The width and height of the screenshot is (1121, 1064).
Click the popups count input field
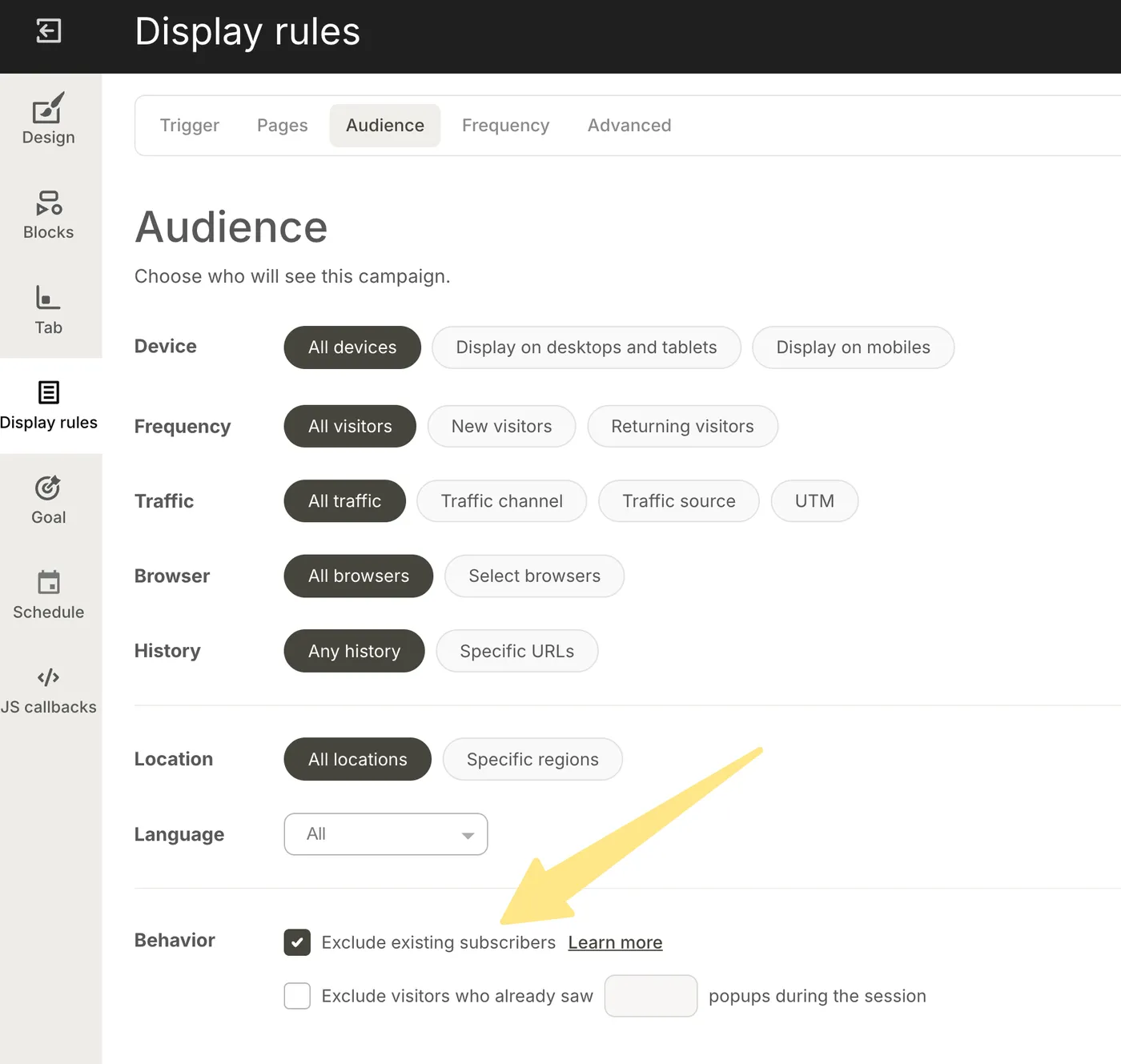(x=651, y=996)
